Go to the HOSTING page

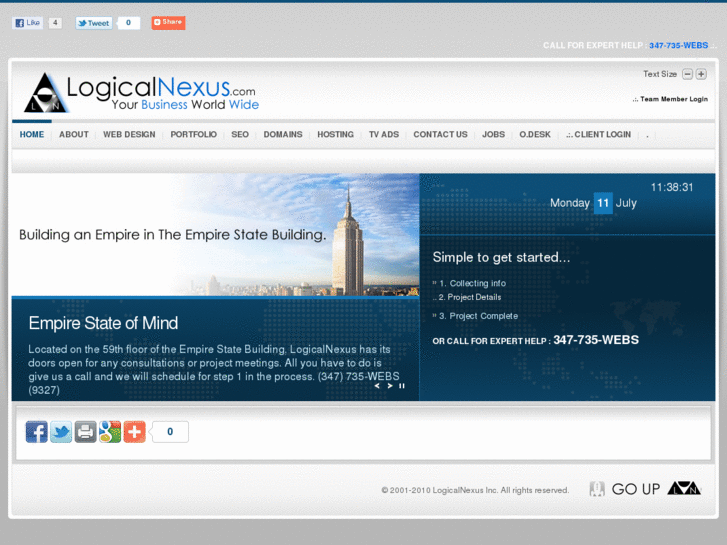pos(335,135)
